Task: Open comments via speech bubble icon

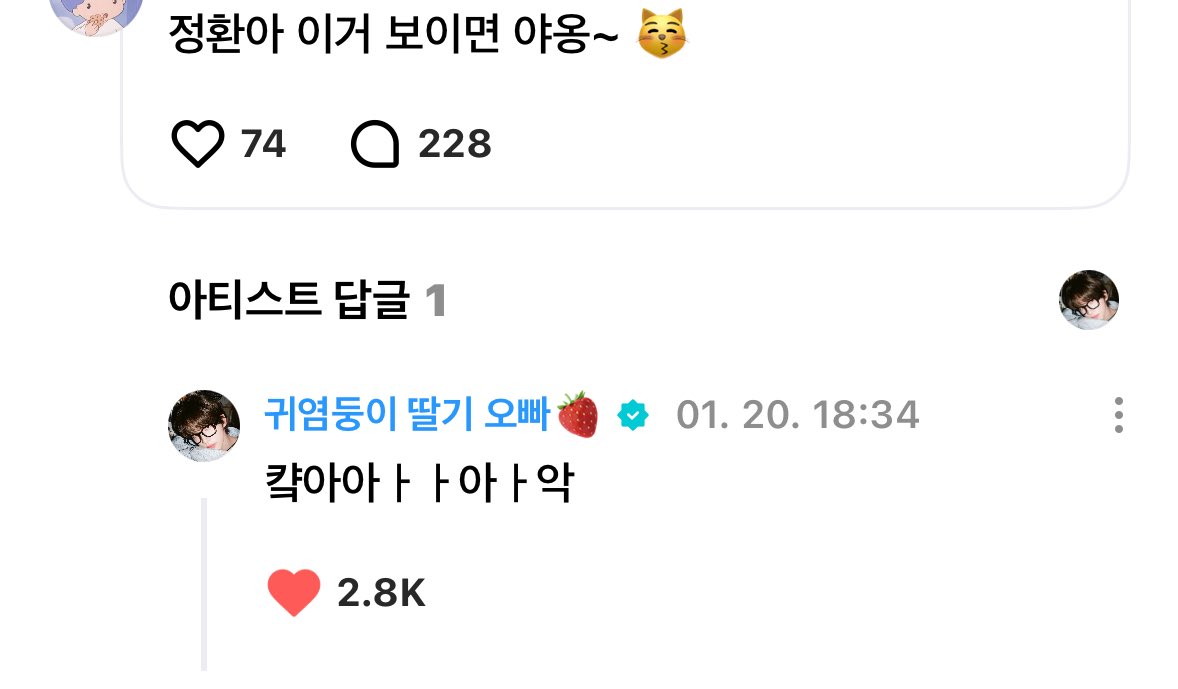Action: [375, 143]
